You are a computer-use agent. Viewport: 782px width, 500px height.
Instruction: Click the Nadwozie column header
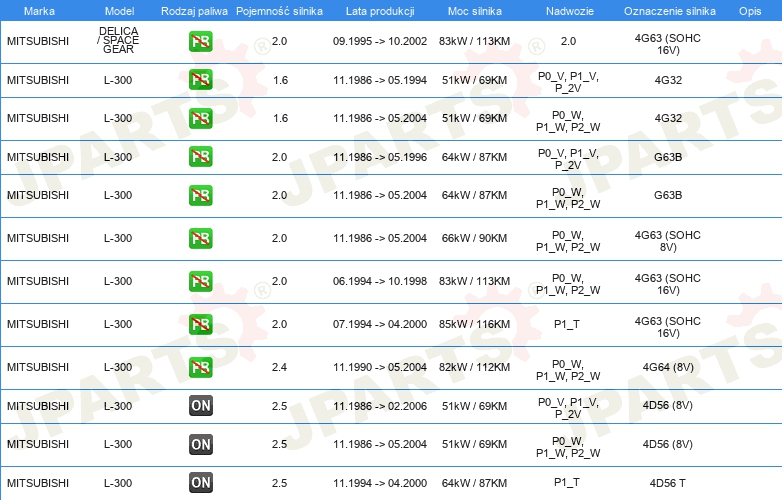(x=570, y=11)
